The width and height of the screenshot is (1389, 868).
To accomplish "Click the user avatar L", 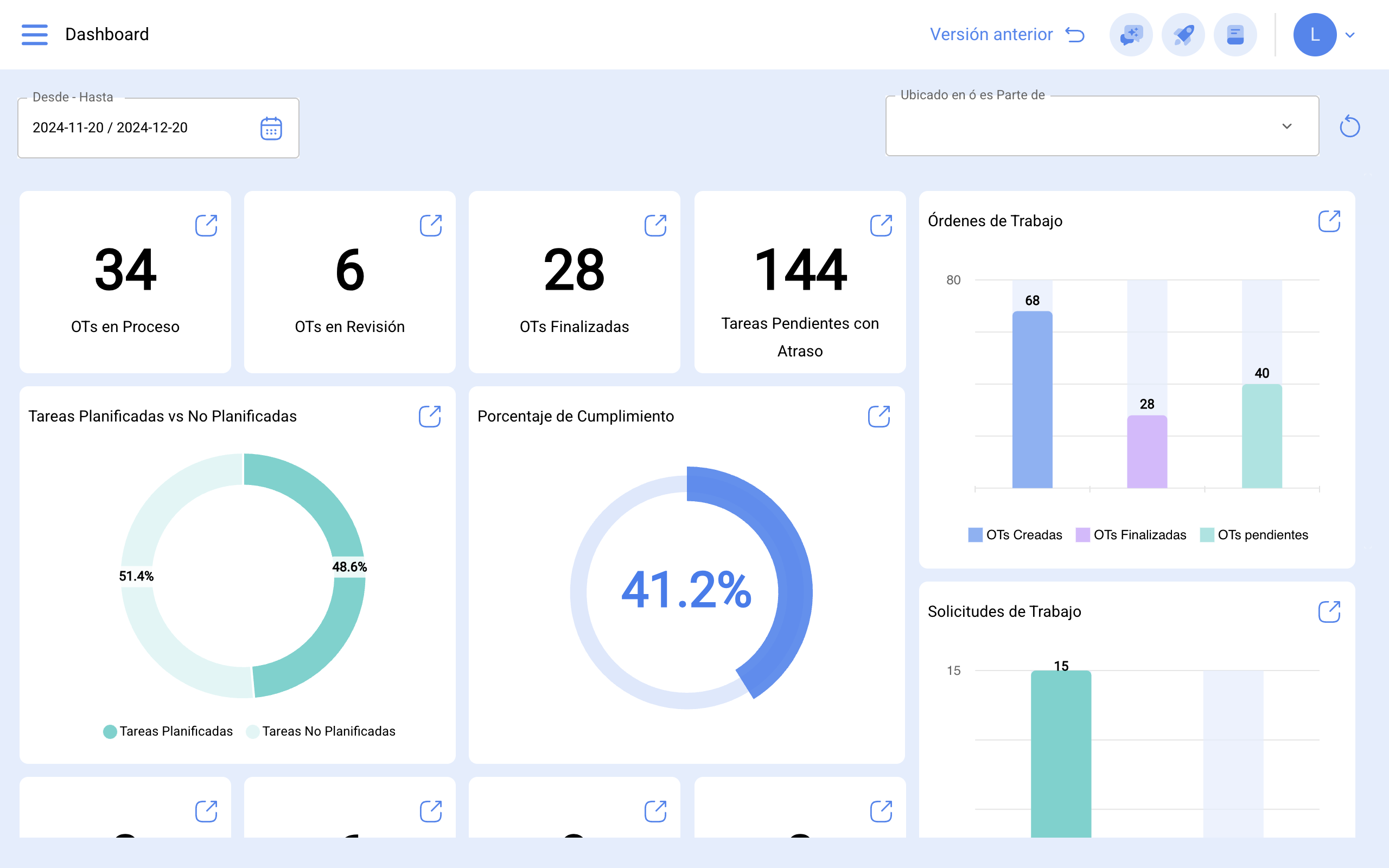I will point(1314,35).
